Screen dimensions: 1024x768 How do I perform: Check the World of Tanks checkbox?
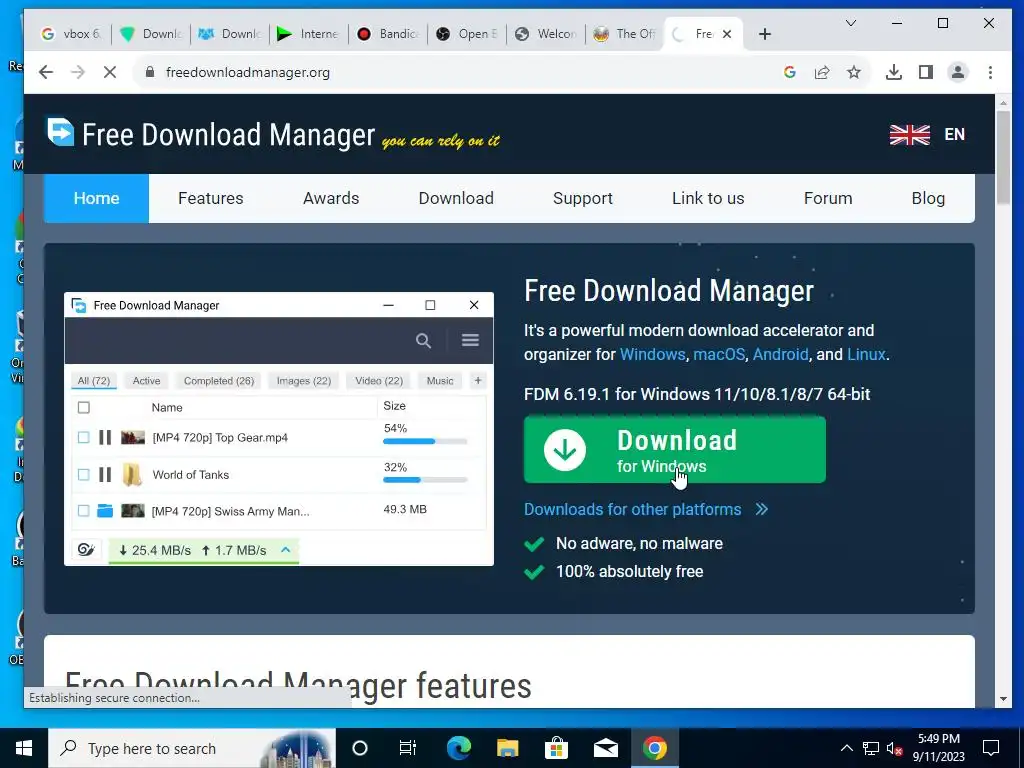[x=84, y=475]
